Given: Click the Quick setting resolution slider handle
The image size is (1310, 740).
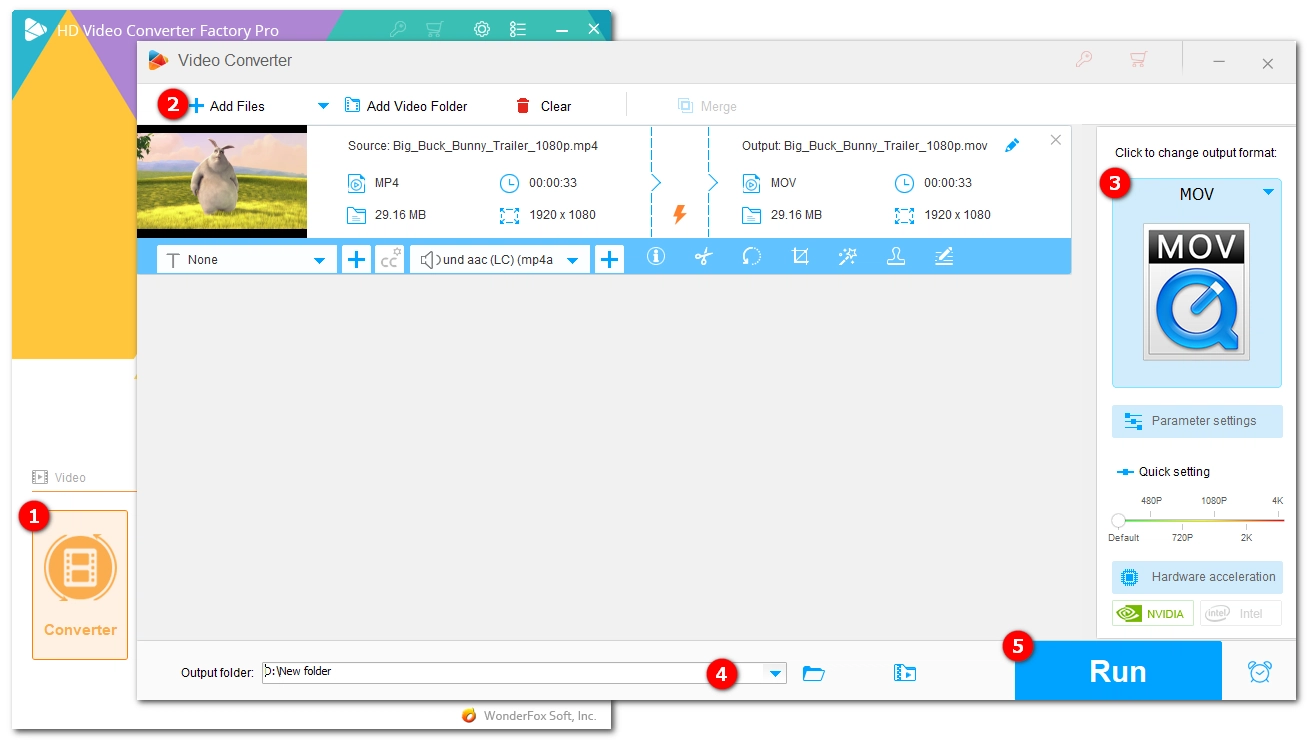Looking at the screenshot, I should pos(1118,520).
